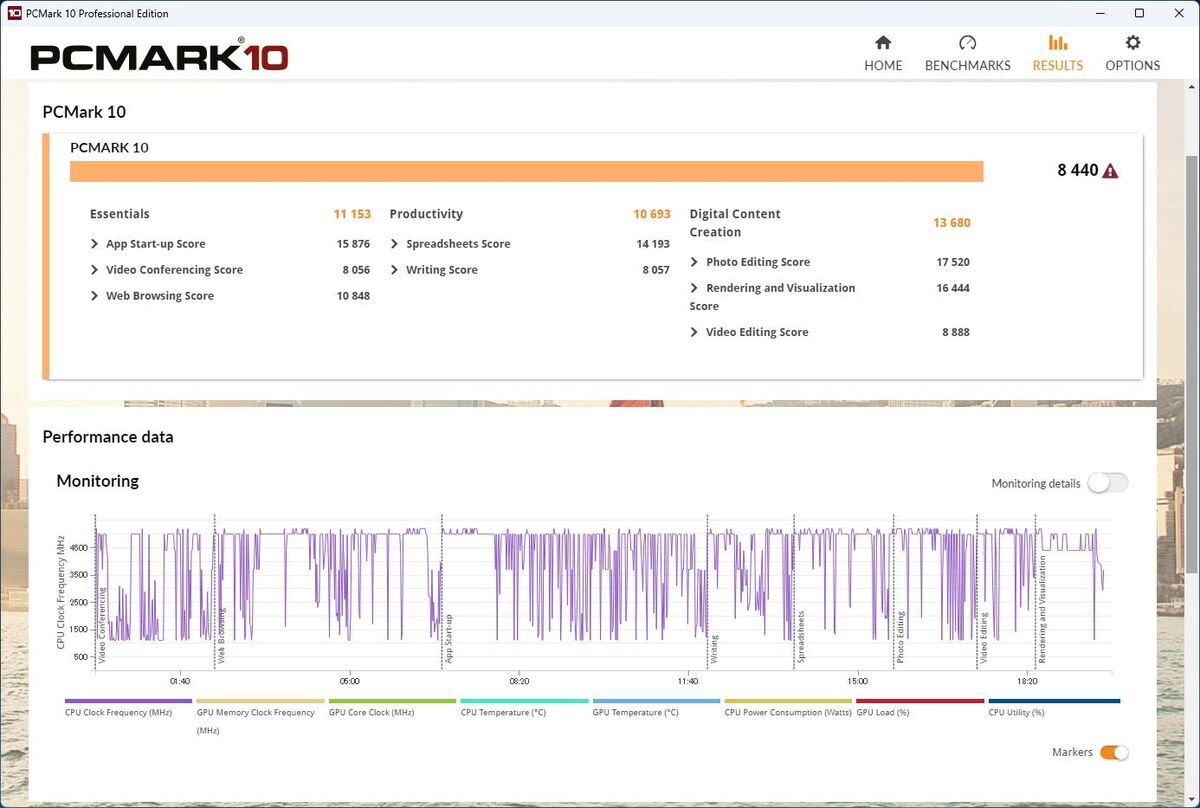The width and height of the screenshot is (1200, 808).
Task: Click the value 17 520
Action: coord(953,262)
